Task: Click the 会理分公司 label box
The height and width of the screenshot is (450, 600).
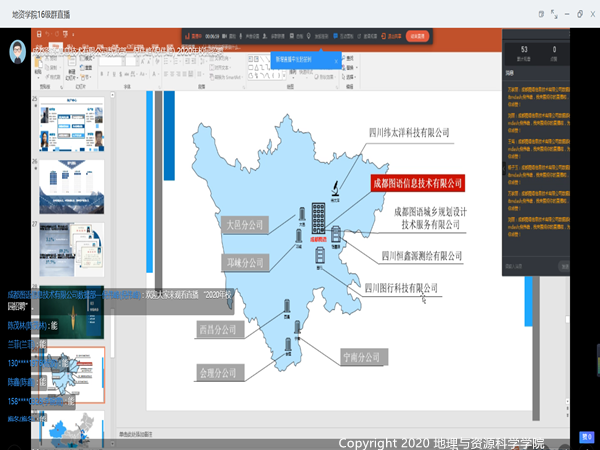Action: point(217,373)
